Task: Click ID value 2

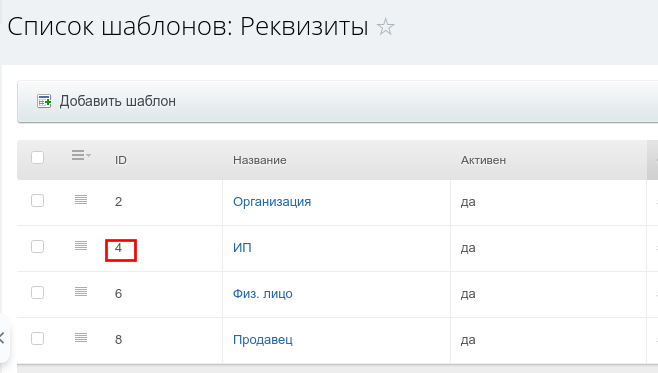Action: point(118,202)
